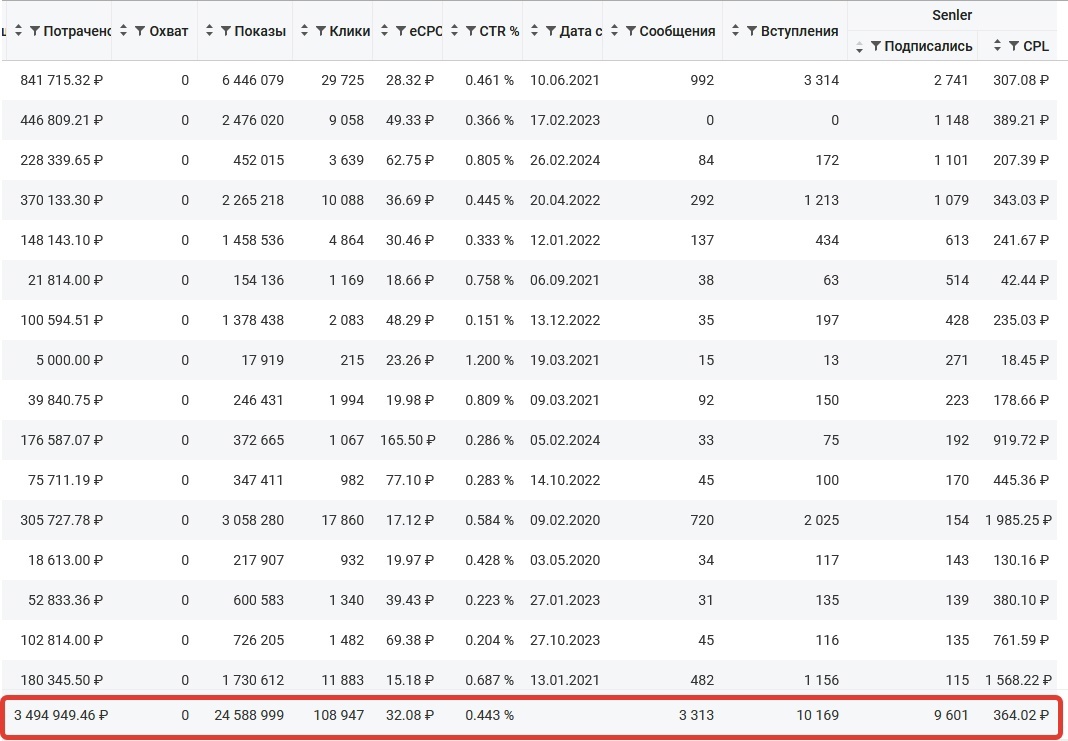Open filter for Подписались column

pos(875,46)
